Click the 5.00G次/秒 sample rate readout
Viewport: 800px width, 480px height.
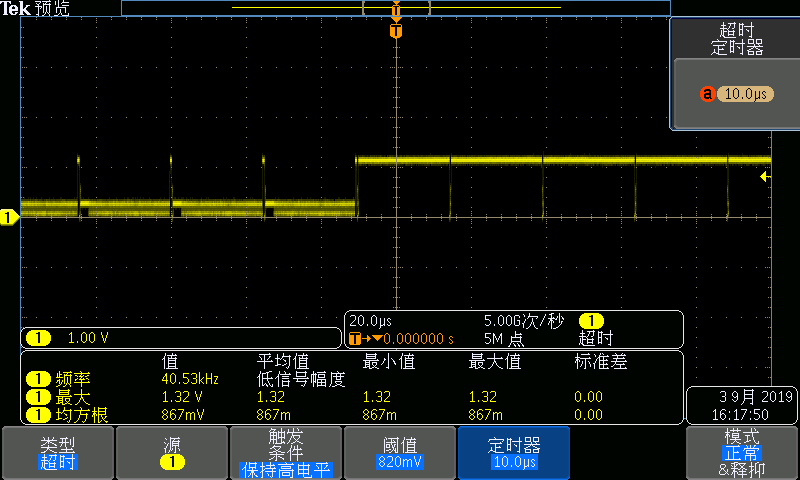pos(523,321)
